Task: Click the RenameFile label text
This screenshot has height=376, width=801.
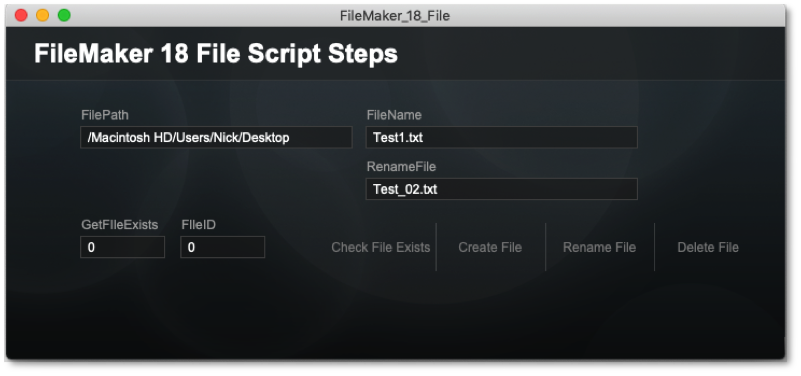Action: (401, 167)
